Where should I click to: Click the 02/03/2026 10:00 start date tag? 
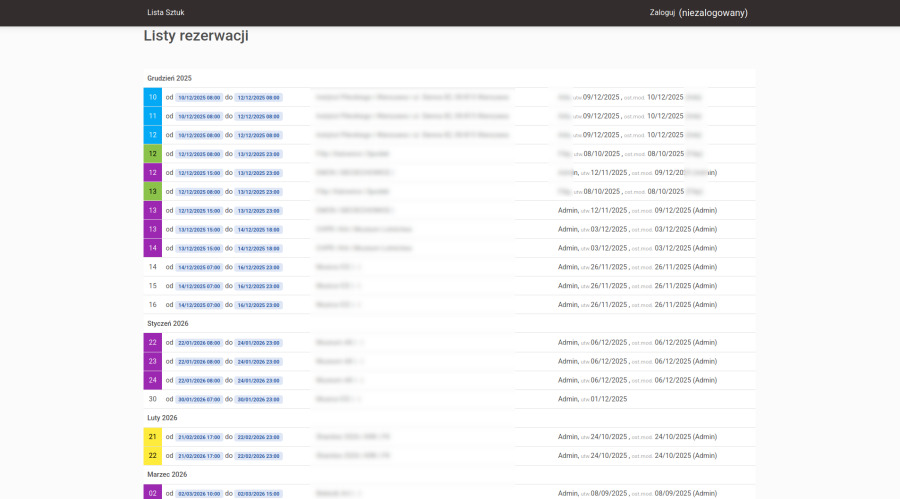click(x=199, y=493)
